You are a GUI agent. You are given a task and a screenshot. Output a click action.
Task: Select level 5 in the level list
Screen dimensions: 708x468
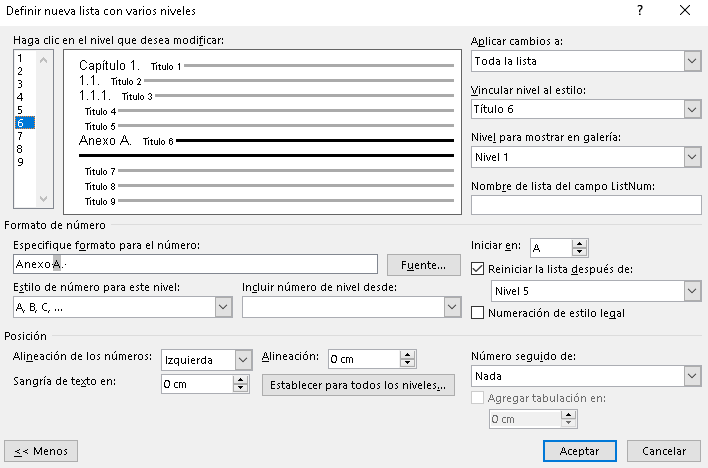click(20, 110)
